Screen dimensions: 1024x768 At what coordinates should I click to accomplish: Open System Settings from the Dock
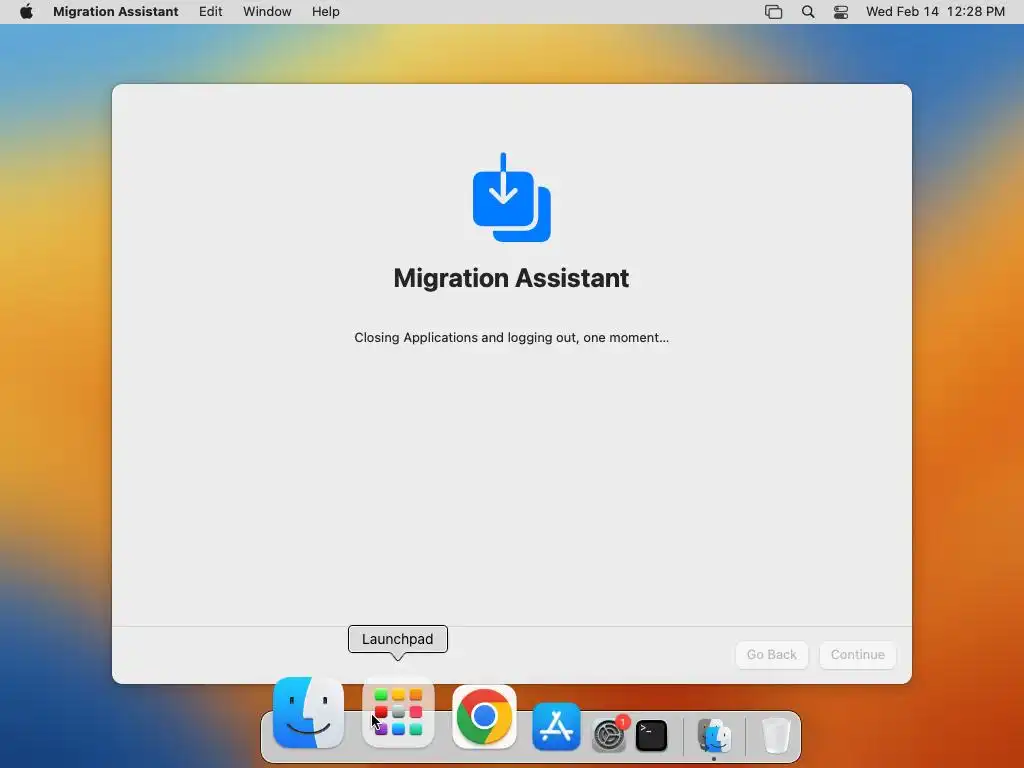pyautogui.click(x=609, y=735)
